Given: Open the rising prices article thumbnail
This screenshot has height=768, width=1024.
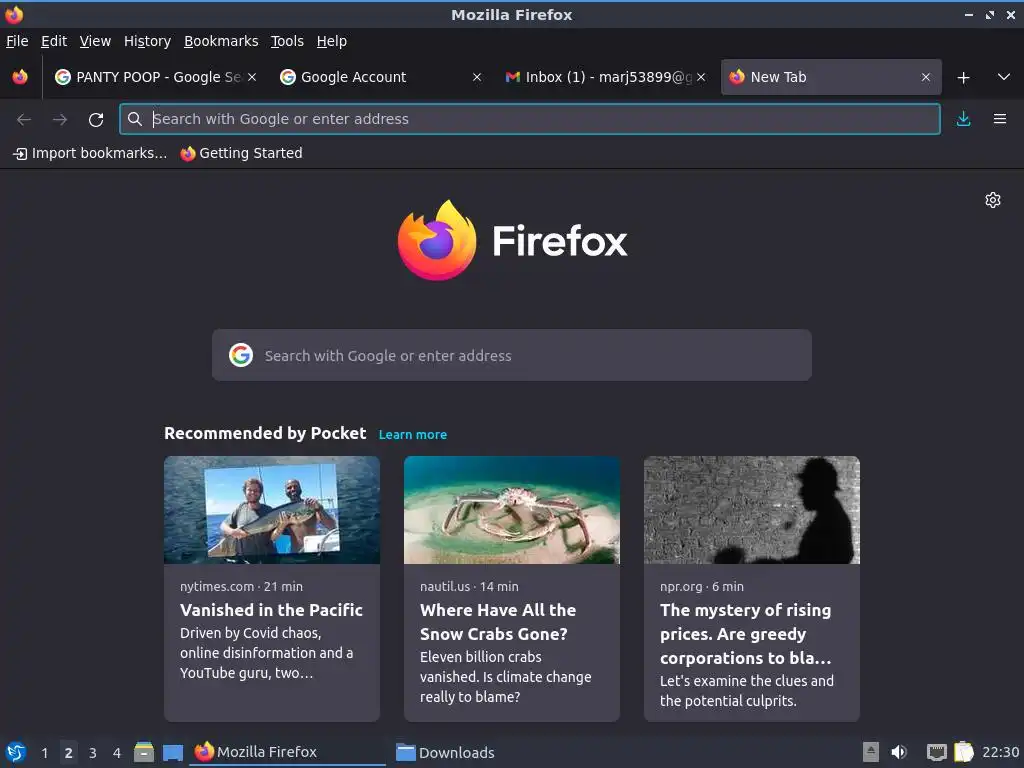Looking at the screenshot, I should [x=752, y=510].
